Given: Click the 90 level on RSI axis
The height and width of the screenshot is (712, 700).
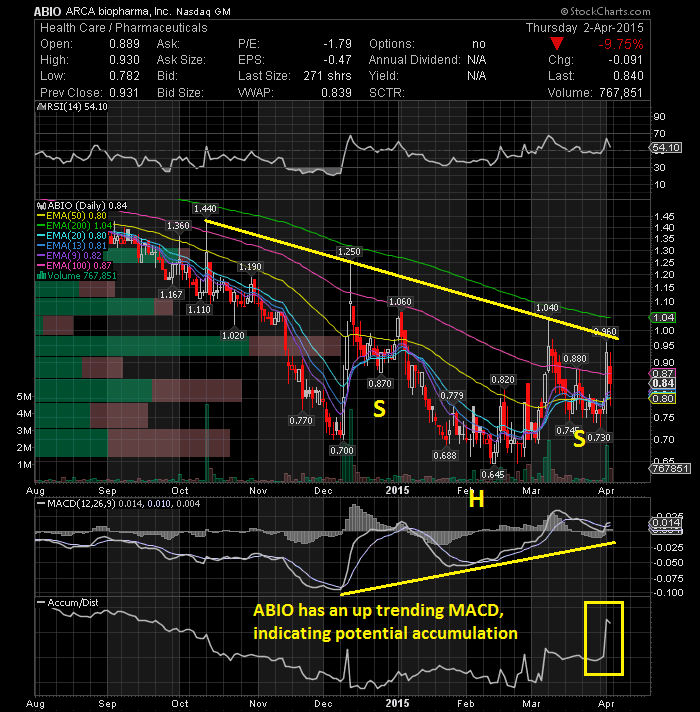Looking at the screenshot, I should coord(659,117).
